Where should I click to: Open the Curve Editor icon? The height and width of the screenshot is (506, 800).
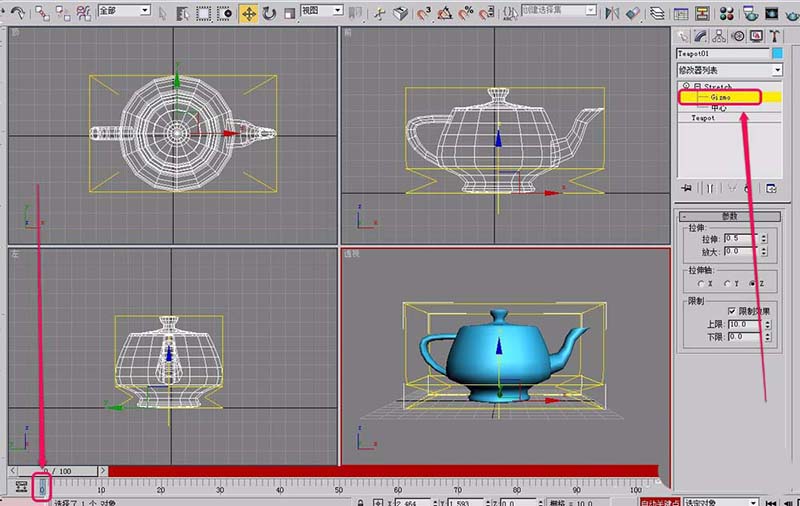(x=681, y=13)
